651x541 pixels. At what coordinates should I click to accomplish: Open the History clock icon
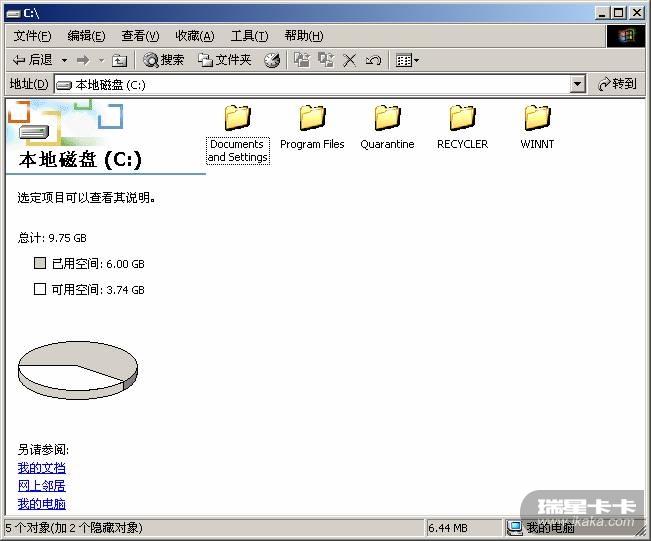click(x=272, y=61)
